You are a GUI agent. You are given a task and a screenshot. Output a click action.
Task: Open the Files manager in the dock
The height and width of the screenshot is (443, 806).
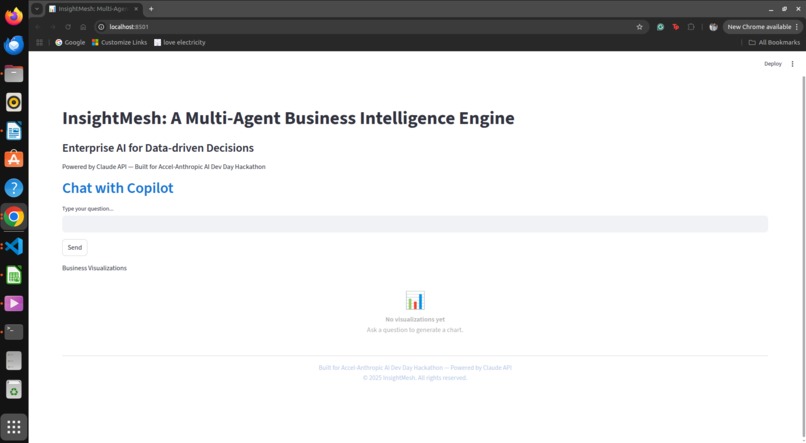click(14, 74)
